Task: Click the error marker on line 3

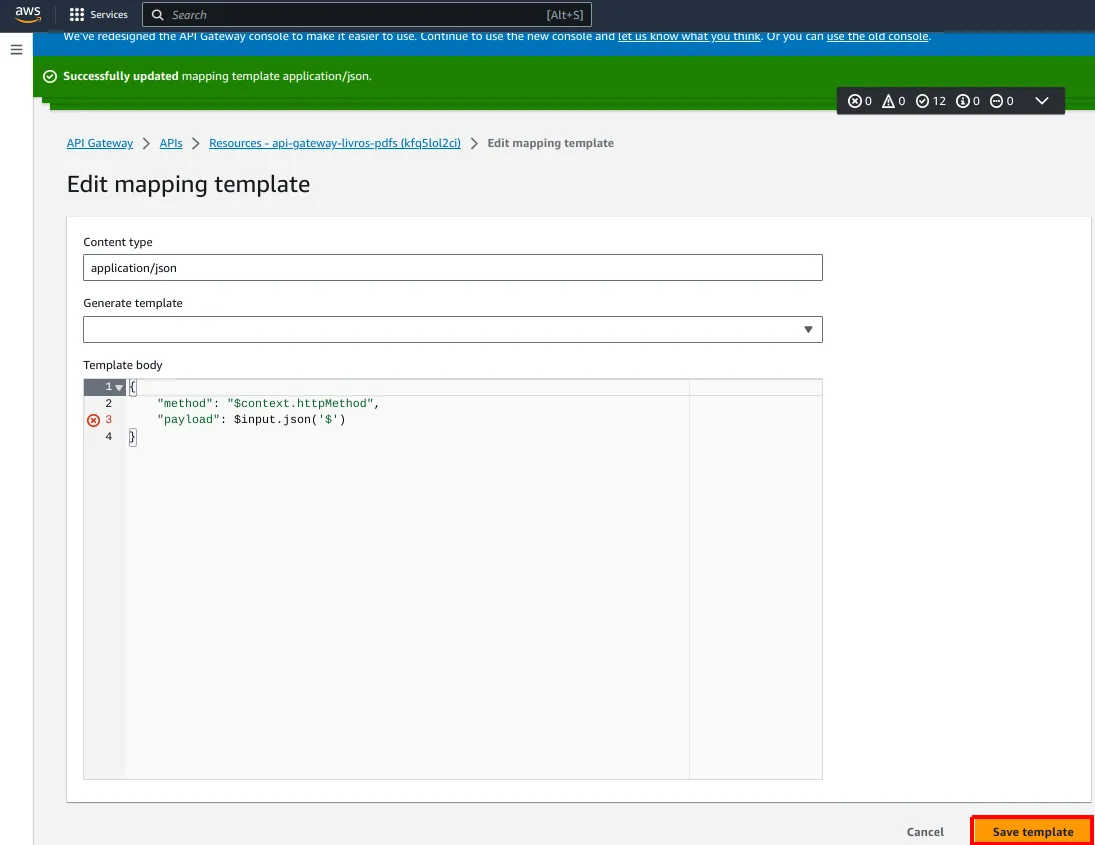Action: pyautogui.click(x=94, y=420)
